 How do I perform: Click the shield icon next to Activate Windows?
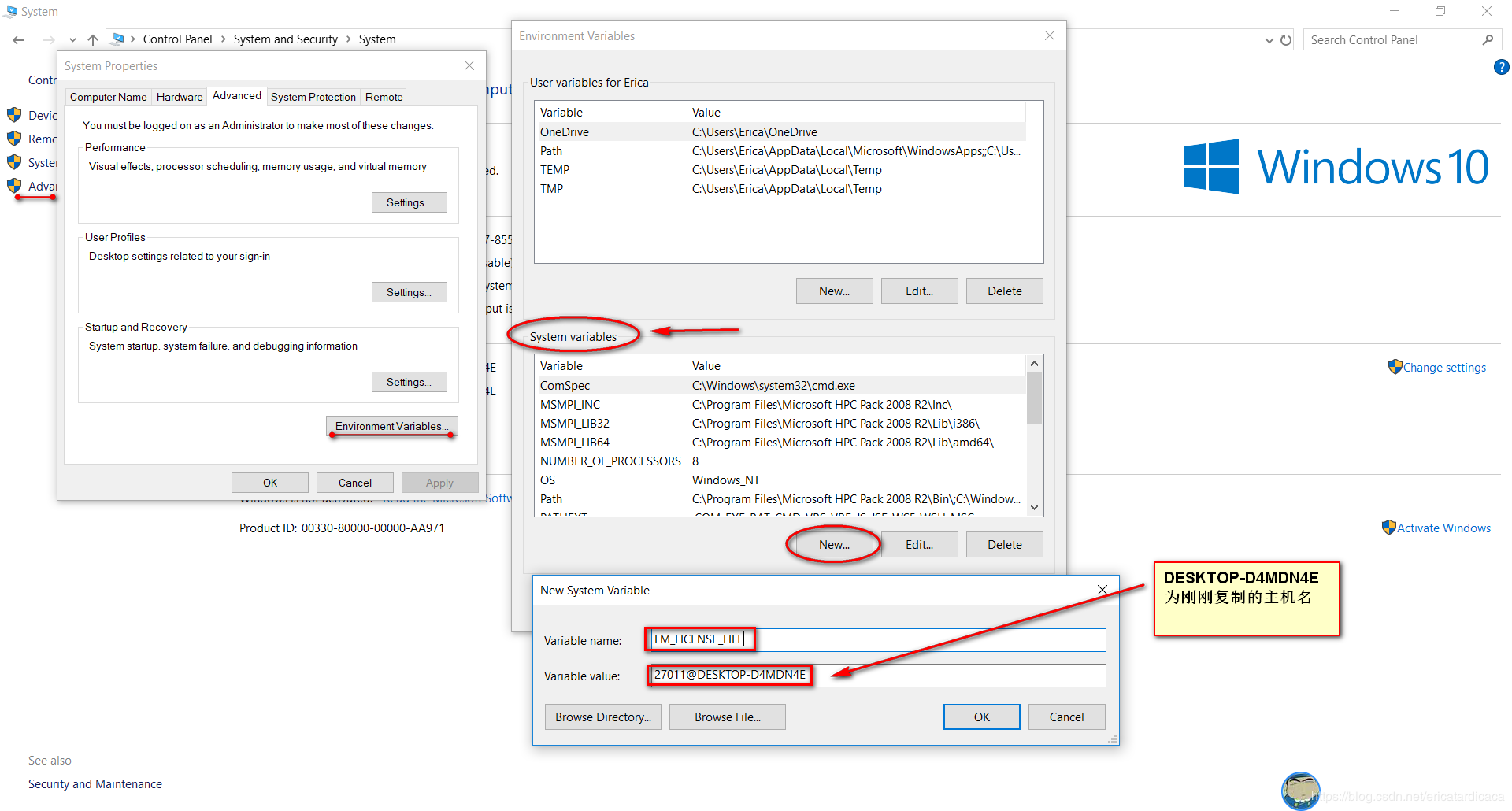pos(1389,528)
